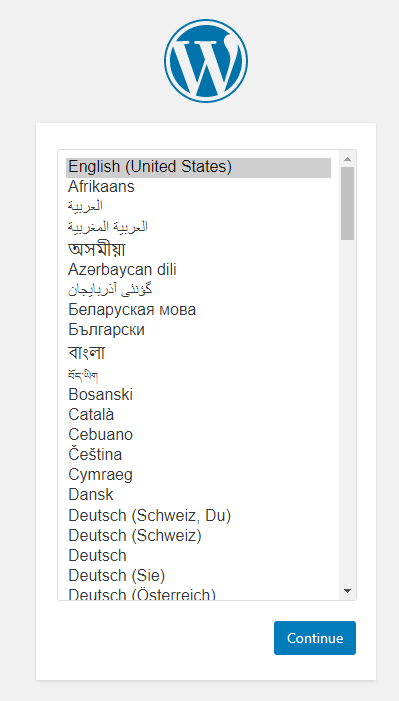Select Deutsch (Sie) in the list
The width and height of the screenshot is (399, 701).
[x=199, y=576]
